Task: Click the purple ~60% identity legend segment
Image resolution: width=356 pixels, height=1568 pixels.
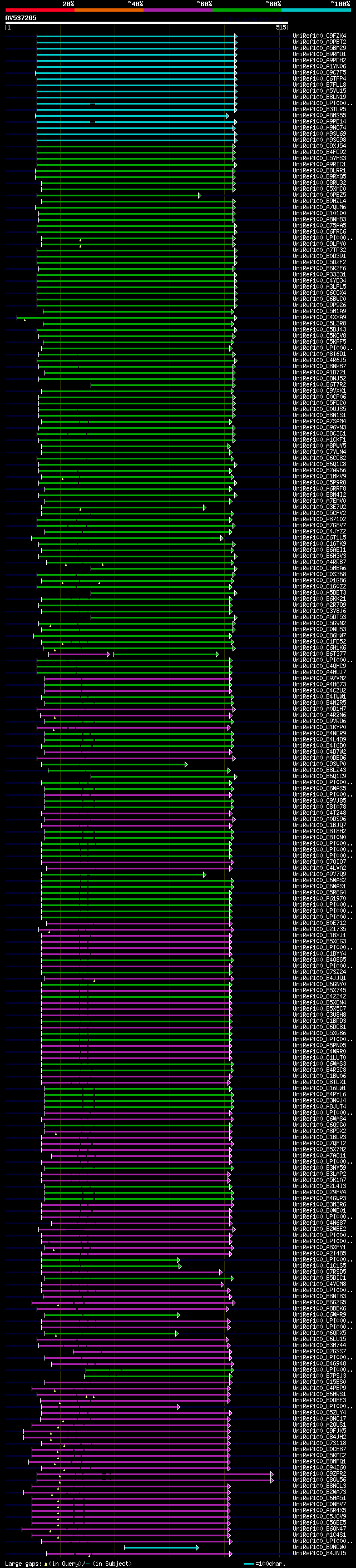Action: click(179, 11)
